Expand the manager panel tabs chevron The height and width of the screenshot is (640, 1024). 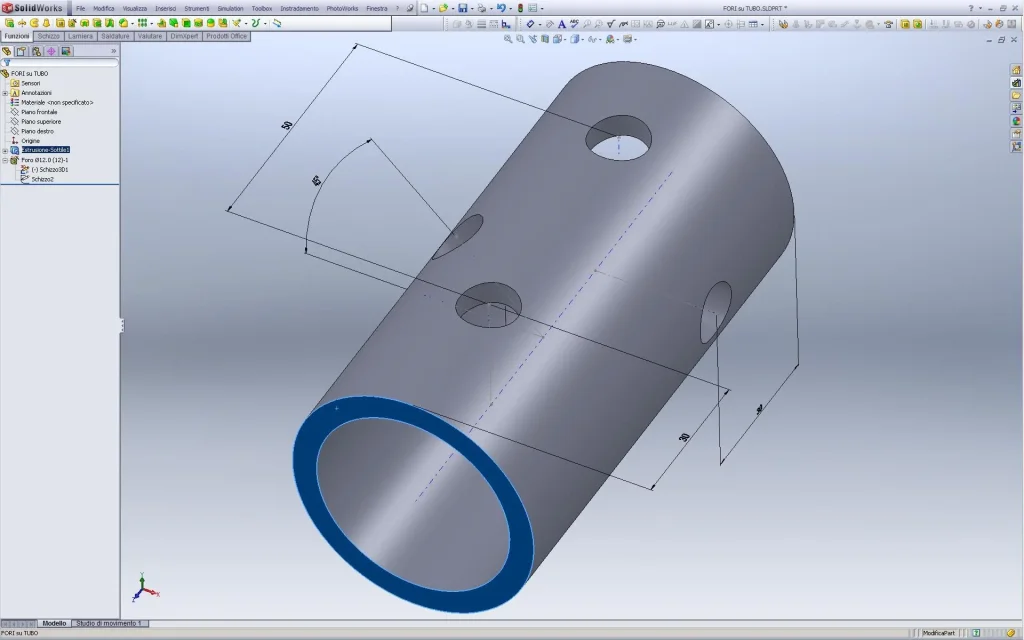(114, 51)
